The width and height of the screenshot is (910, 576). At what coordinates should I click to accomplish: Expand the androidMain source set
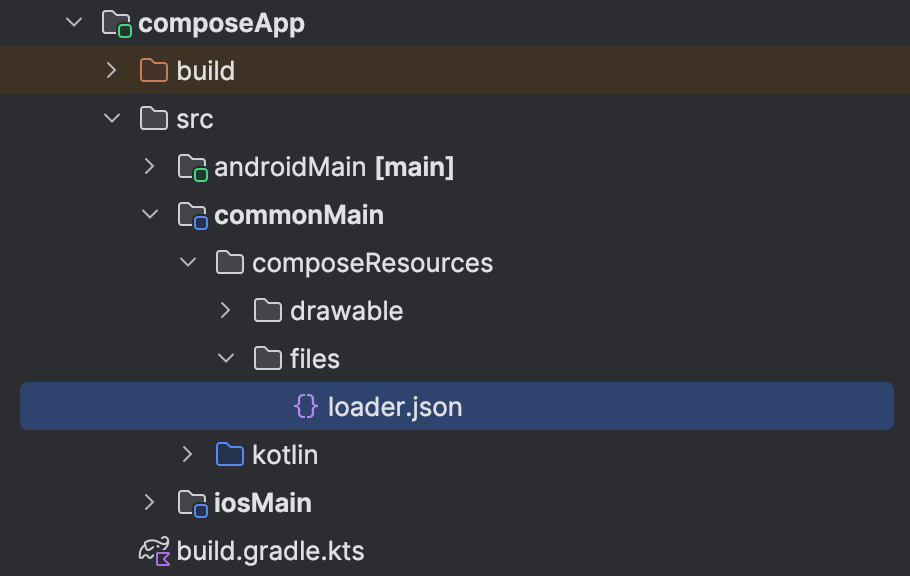(150, 166)
